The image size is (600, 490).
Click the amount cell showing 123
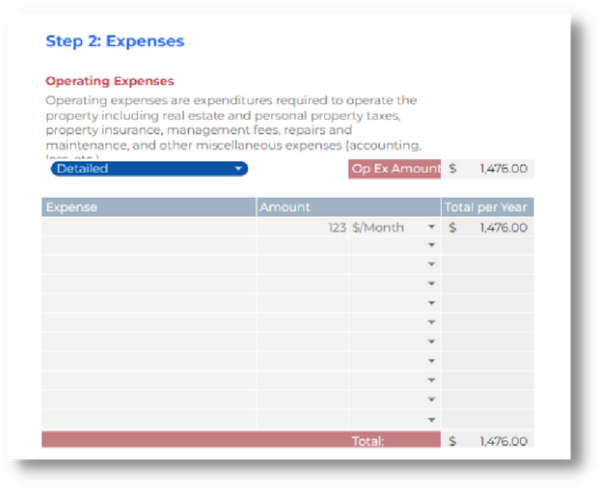[x=303, y=228]
